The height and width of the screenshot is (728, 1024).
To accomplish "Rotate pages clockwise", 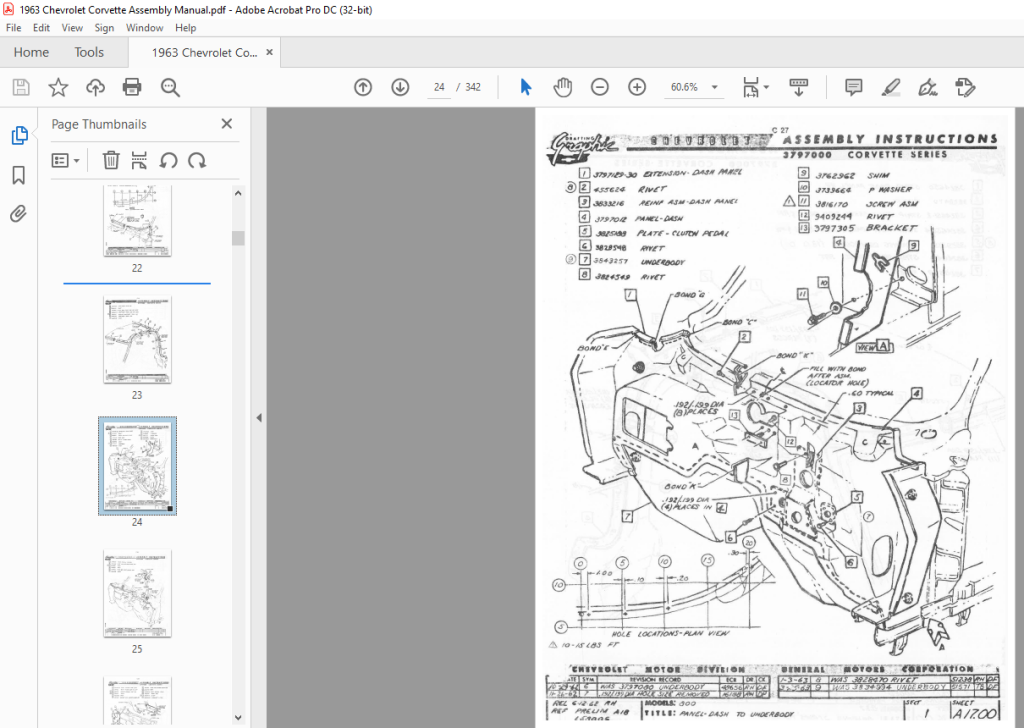I will pos(197,160).
